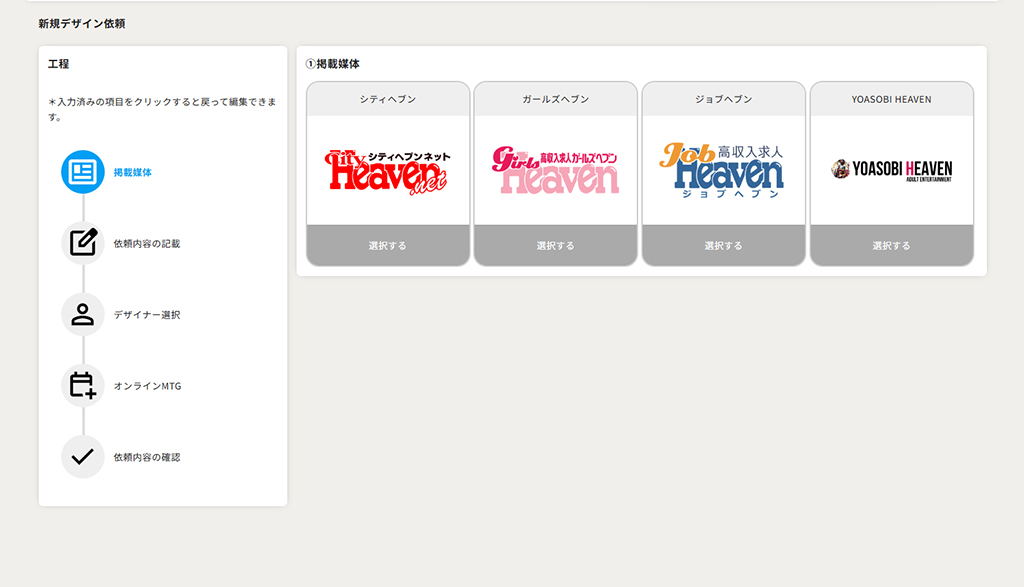Click the ＊入力済みの項目をクリックすると note text
Viewport: 1024px width, 587px height.
point(162,109)
